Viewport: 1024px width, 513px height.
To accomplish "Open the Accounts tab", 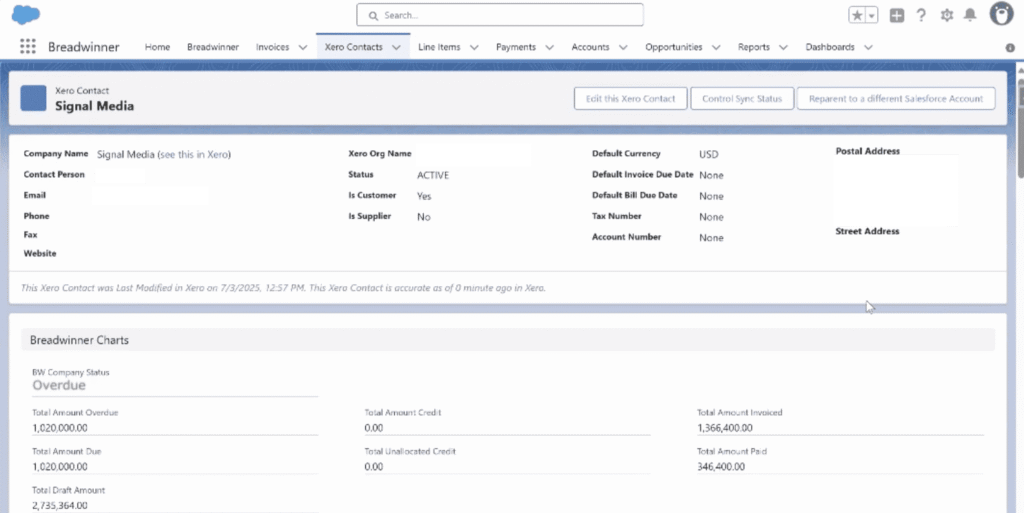I will [590, 47].
